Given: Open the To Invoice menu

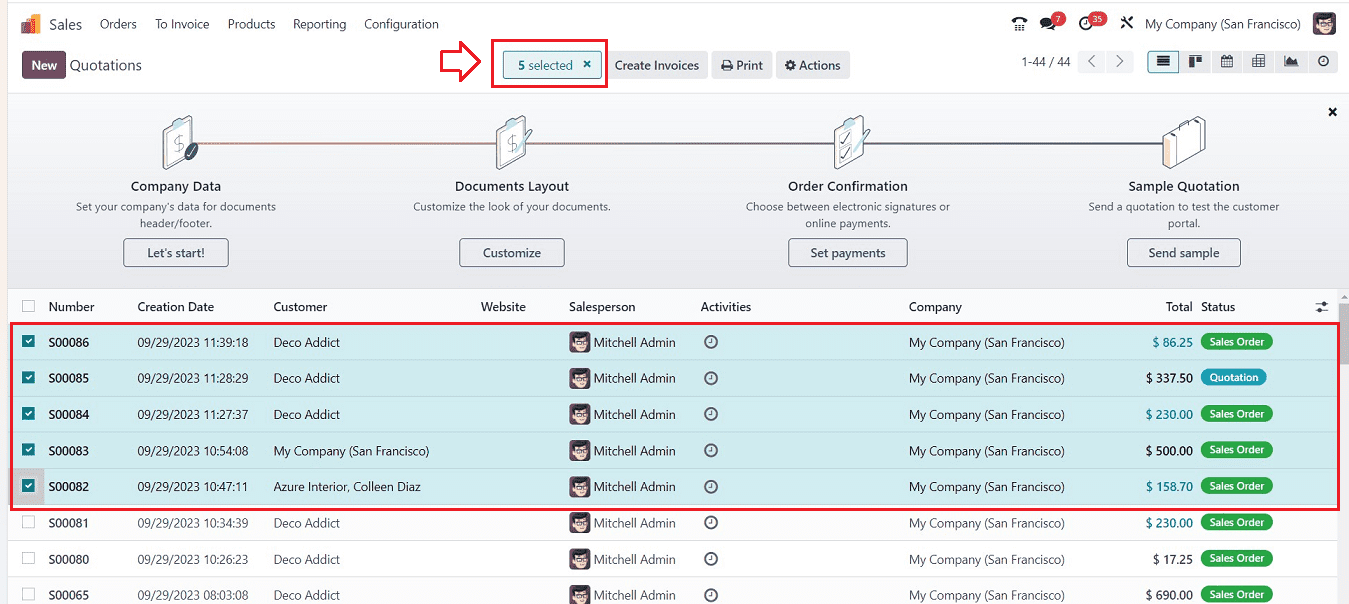Looking at the screenshot, I should [182, 24].
